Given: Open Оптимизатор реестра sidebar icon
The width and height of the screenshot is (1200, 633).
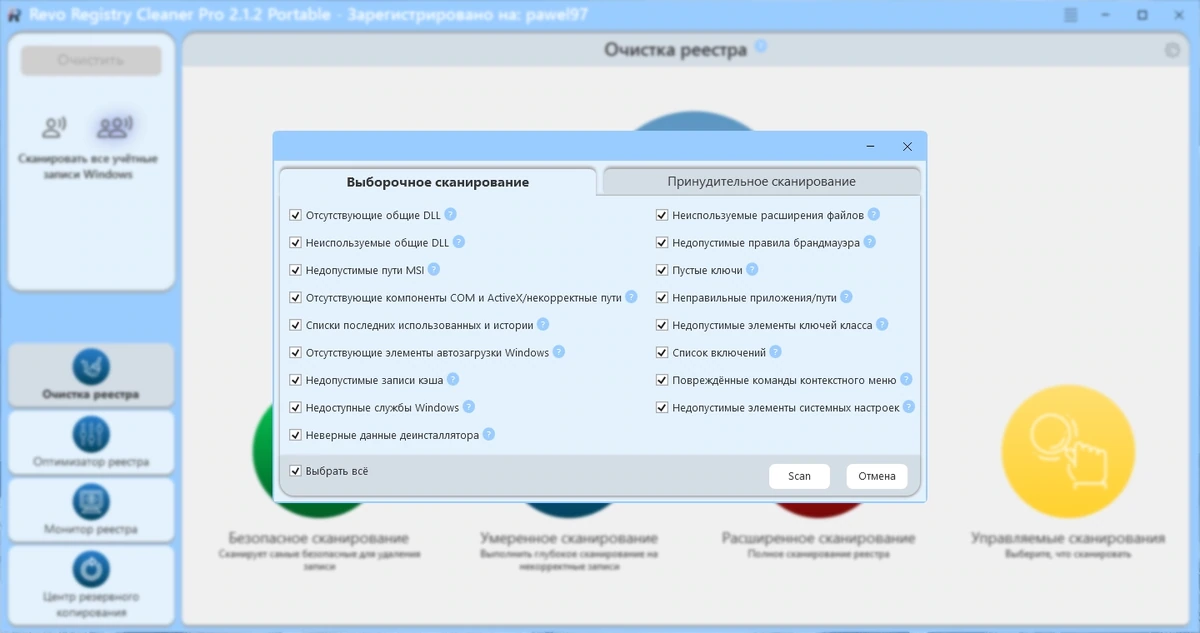Looking at the screenshot, I should 91,433.
